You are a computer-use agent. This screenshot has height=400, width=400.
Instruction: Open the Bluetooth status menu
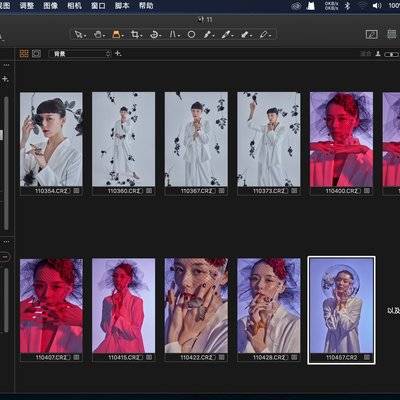347,6
